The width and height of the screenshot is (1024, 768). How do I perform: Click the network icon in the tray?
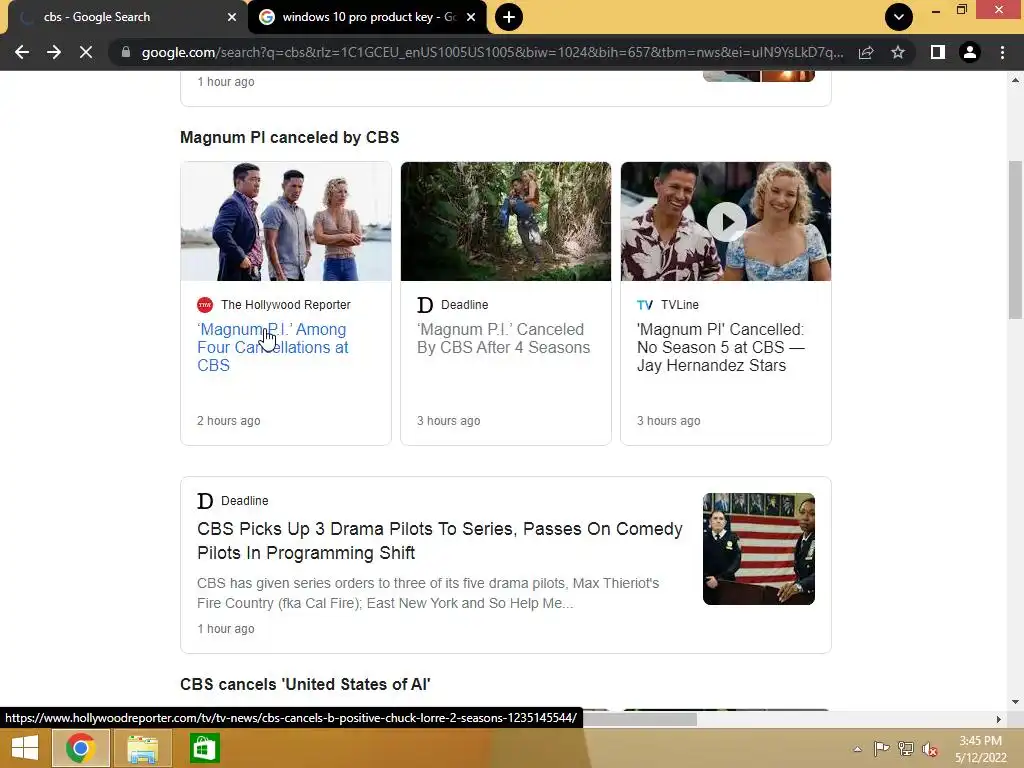click(x=906, y=748)
